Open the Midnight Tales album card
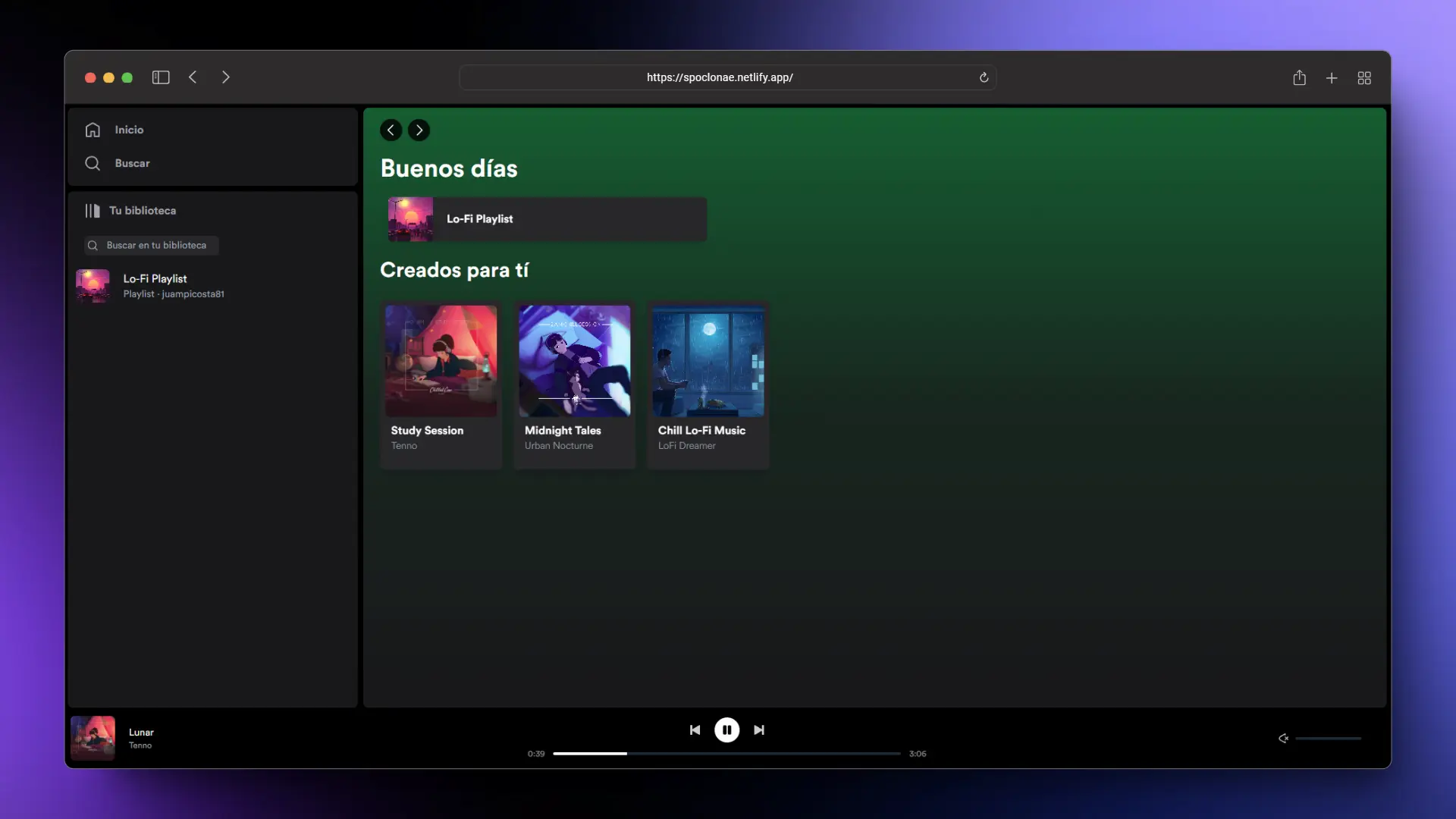1456x819 pixels. click(x=574, y=384)
